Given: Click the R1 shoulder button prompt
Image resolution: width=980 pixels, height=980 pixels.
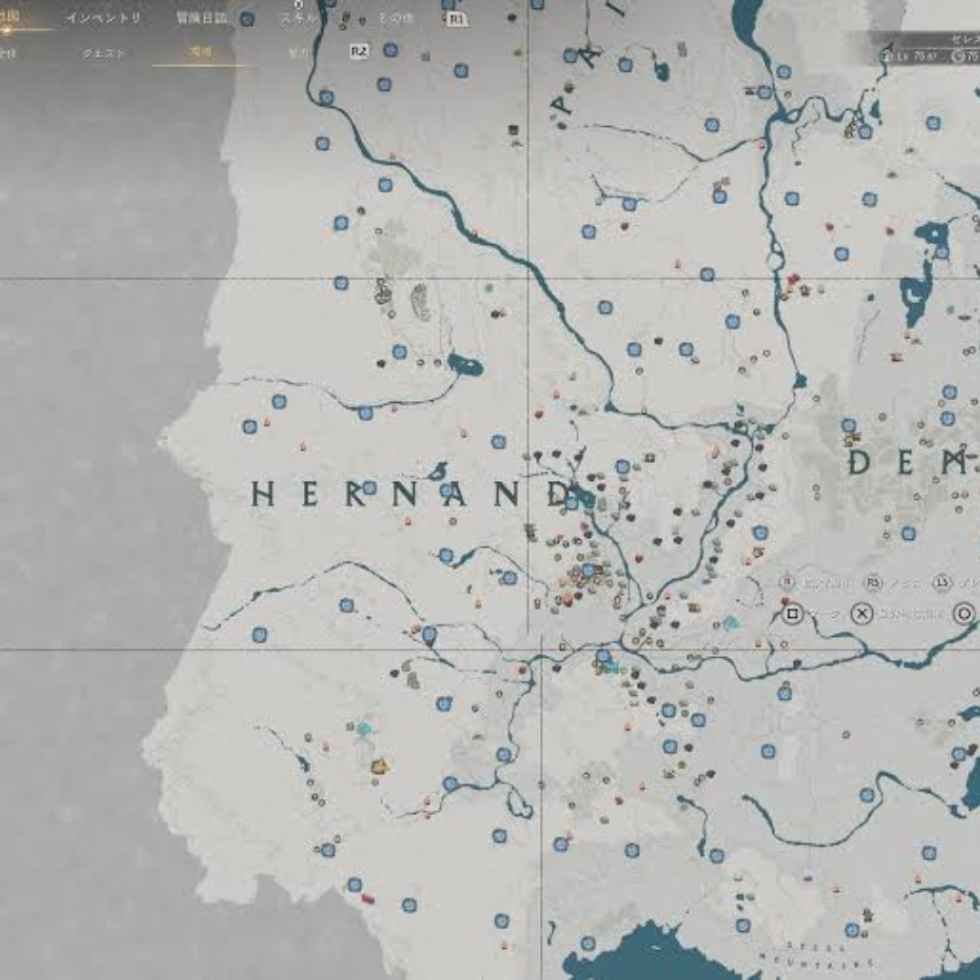Looking at the screenshot, I should pyautogui.click(x=457, y=19).
